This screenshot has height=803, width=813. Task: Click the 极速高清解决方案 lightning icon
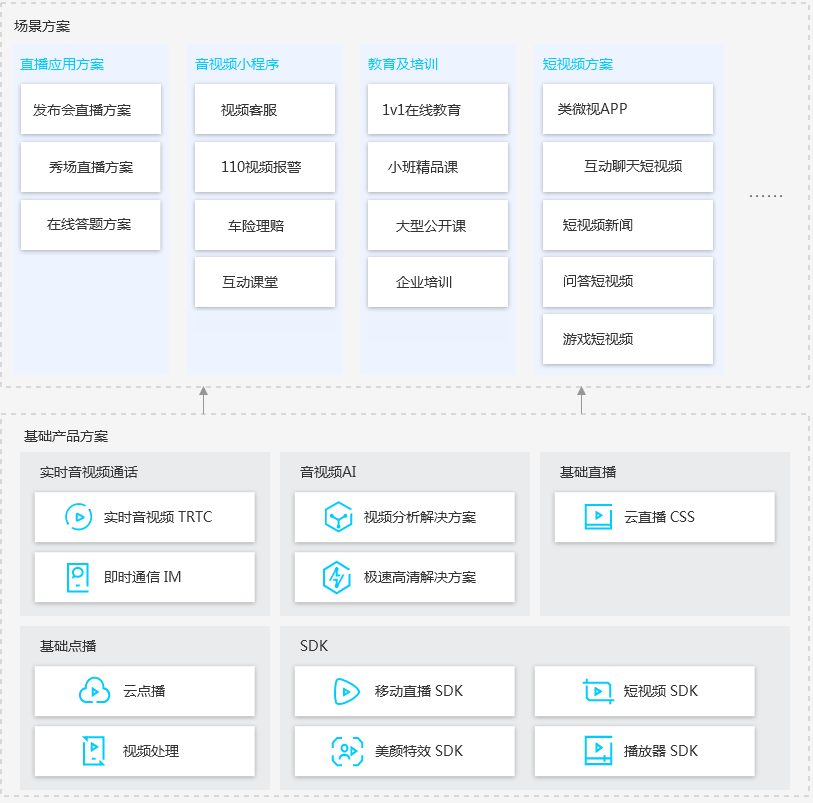(x=338, y=577)
